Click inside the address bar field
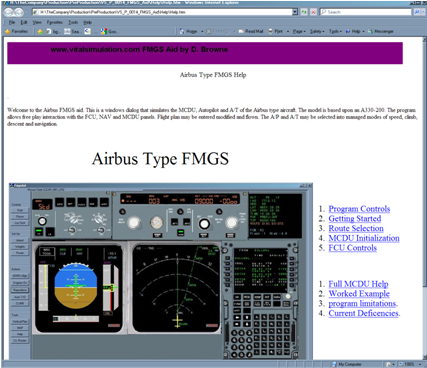This screenshot has width=427, height=368. pyautogui.click(x=163, y=12)
